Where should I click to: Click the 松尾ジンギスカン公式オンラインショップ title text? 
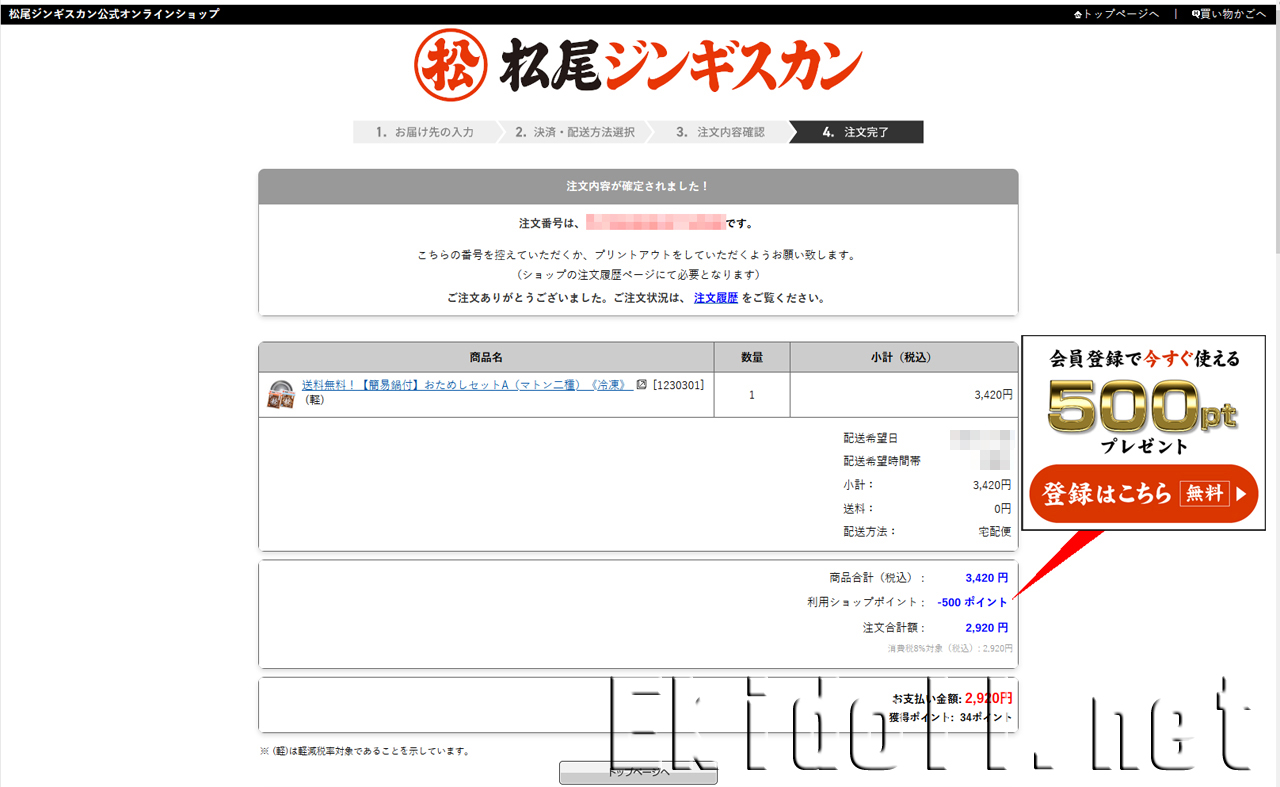(114, 14)
